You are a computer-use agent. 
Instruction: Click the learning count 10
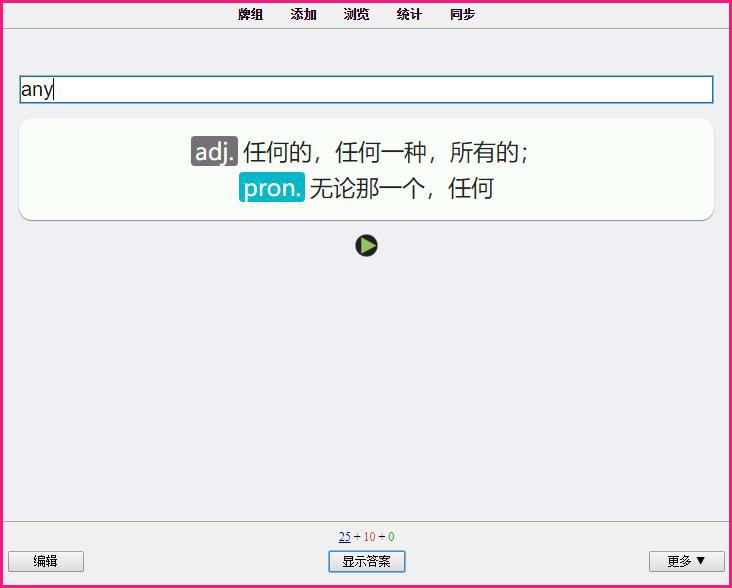click(369, 537)
